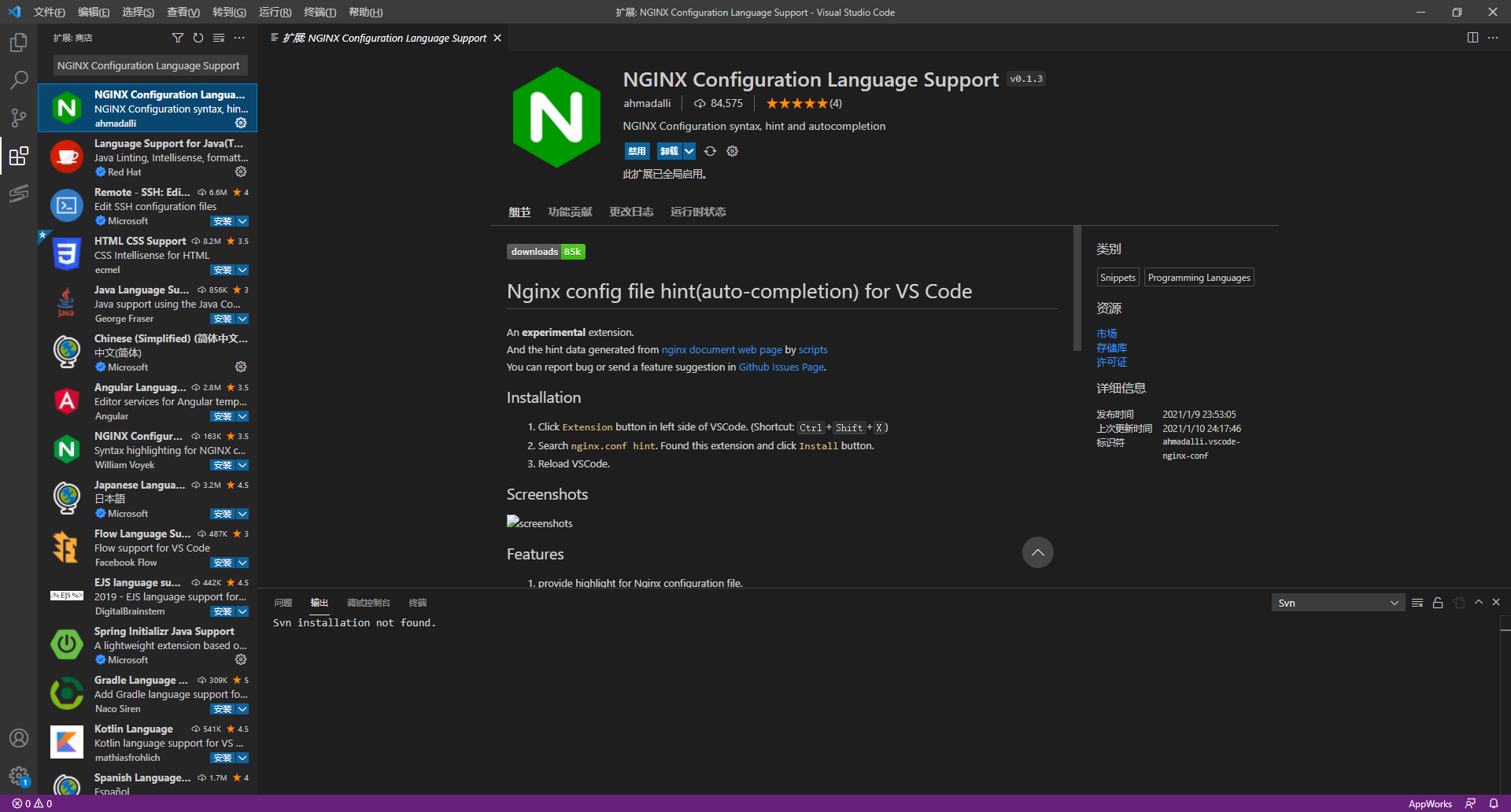Switch to the 运行时状态 tab
The image size is (1511, 812).
pyautogui.click(x=698, y=212)
